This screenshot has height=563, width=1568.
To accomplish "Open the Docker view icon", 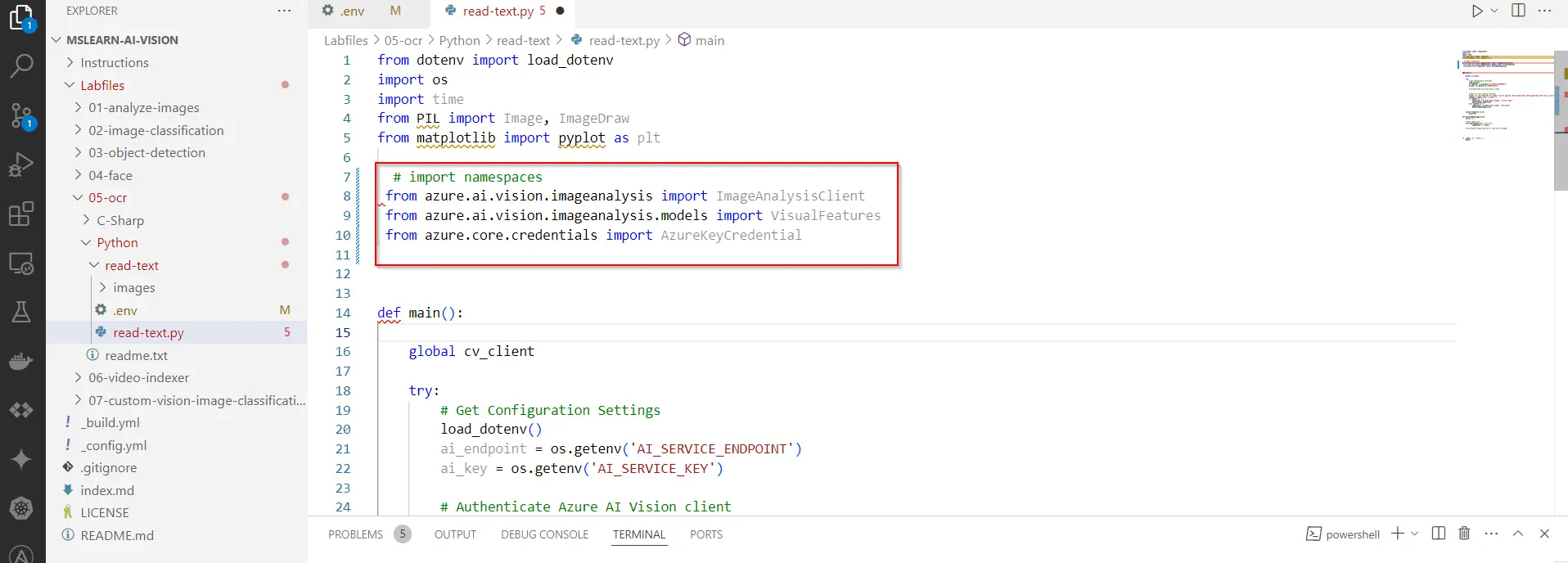I will click(x=21, y=361).
